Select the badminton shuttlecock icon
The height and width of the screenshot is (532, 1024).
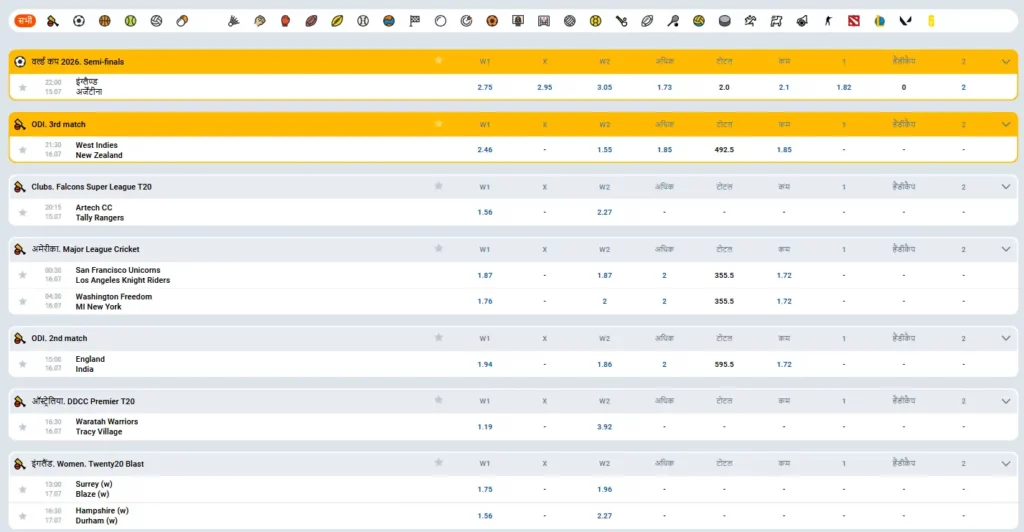(x=234, y=21)
